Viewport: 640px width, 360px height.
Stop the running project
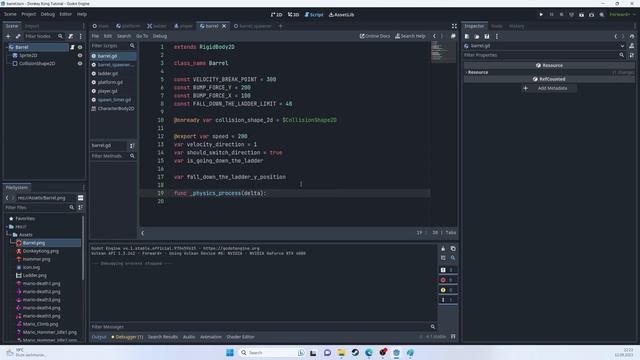click(561, 15)
